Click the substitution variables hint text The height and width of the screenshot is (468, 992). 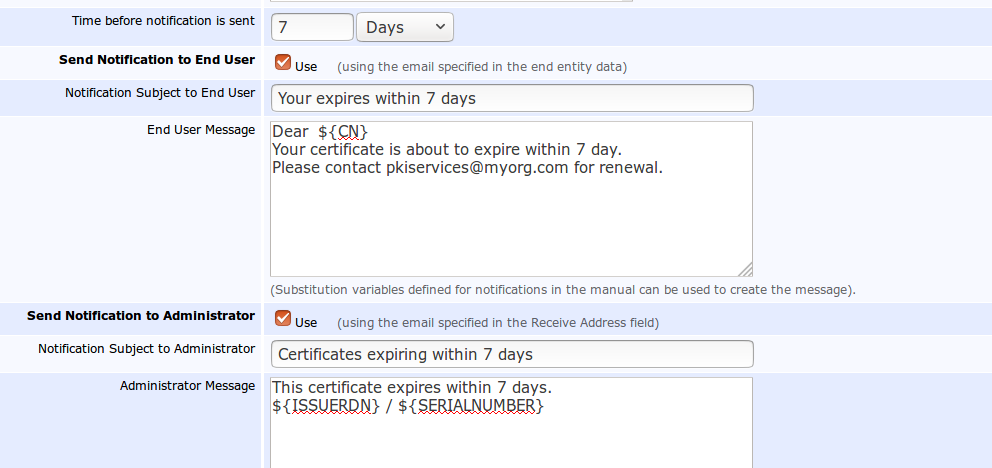point(563,290)
